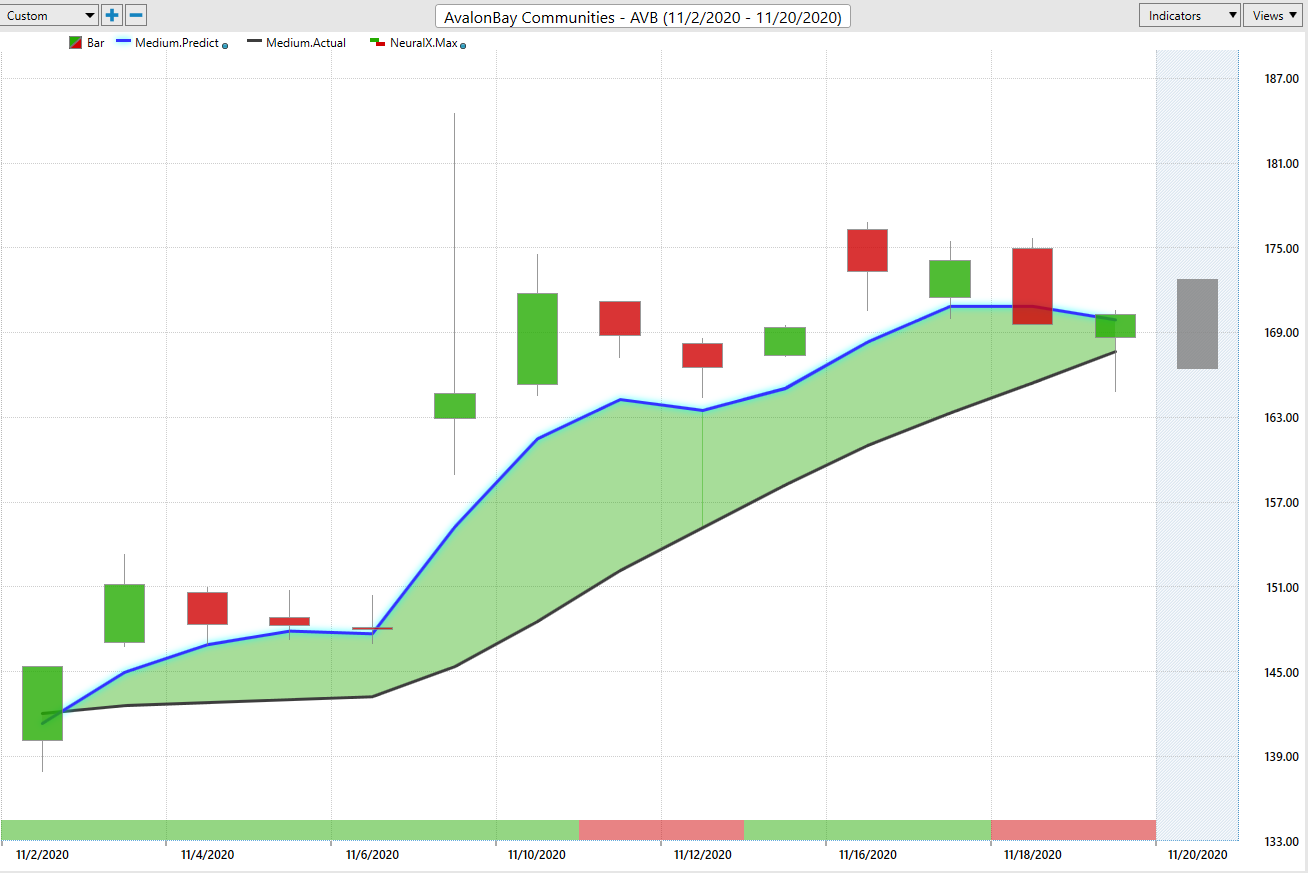
Task: Click the Bar legend label
Action: [95, 43]
